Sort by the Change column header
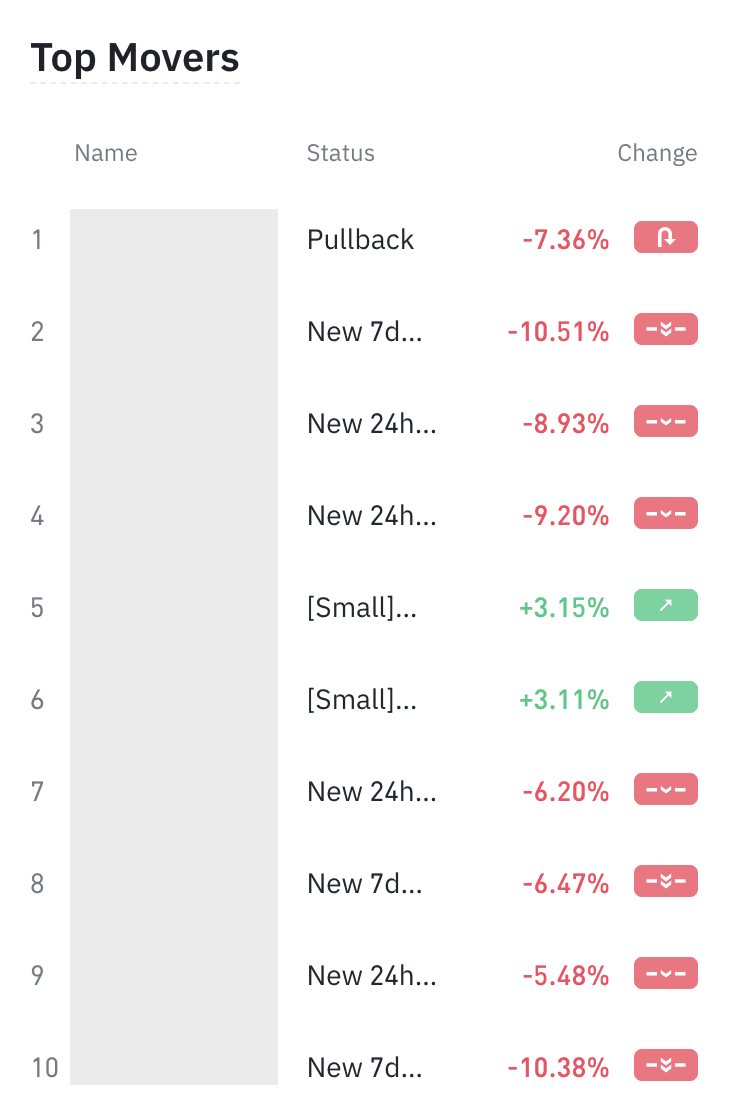 coord(657,153)
